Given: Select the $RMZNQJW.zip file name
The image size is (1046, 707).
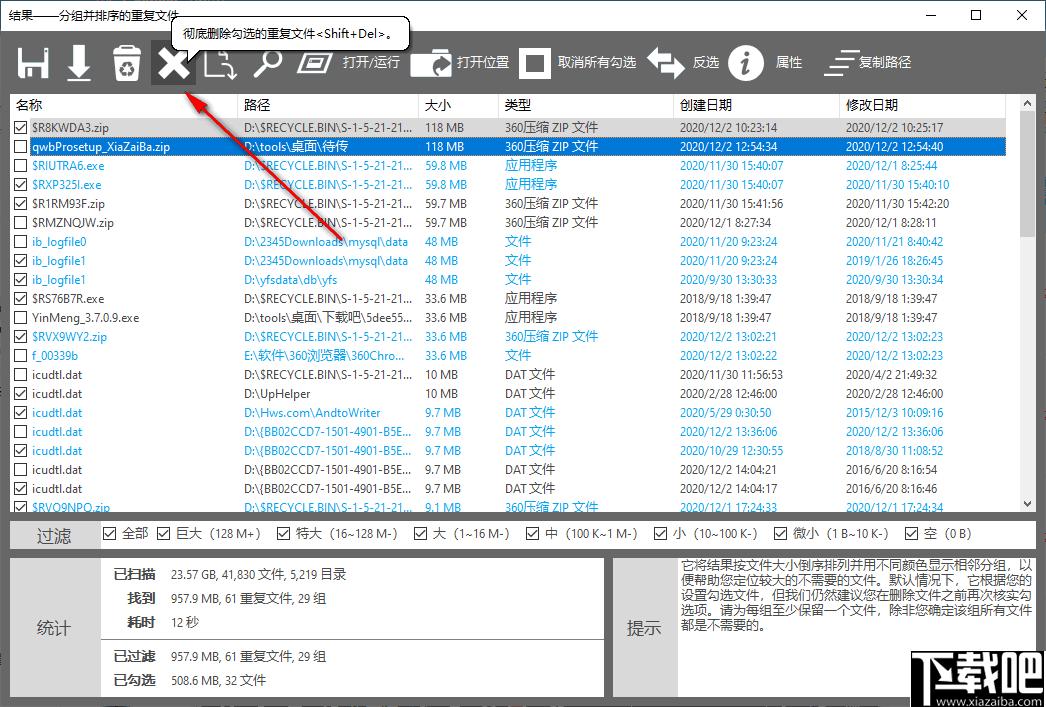Looking at the screenshot, I should click(73, 223).
